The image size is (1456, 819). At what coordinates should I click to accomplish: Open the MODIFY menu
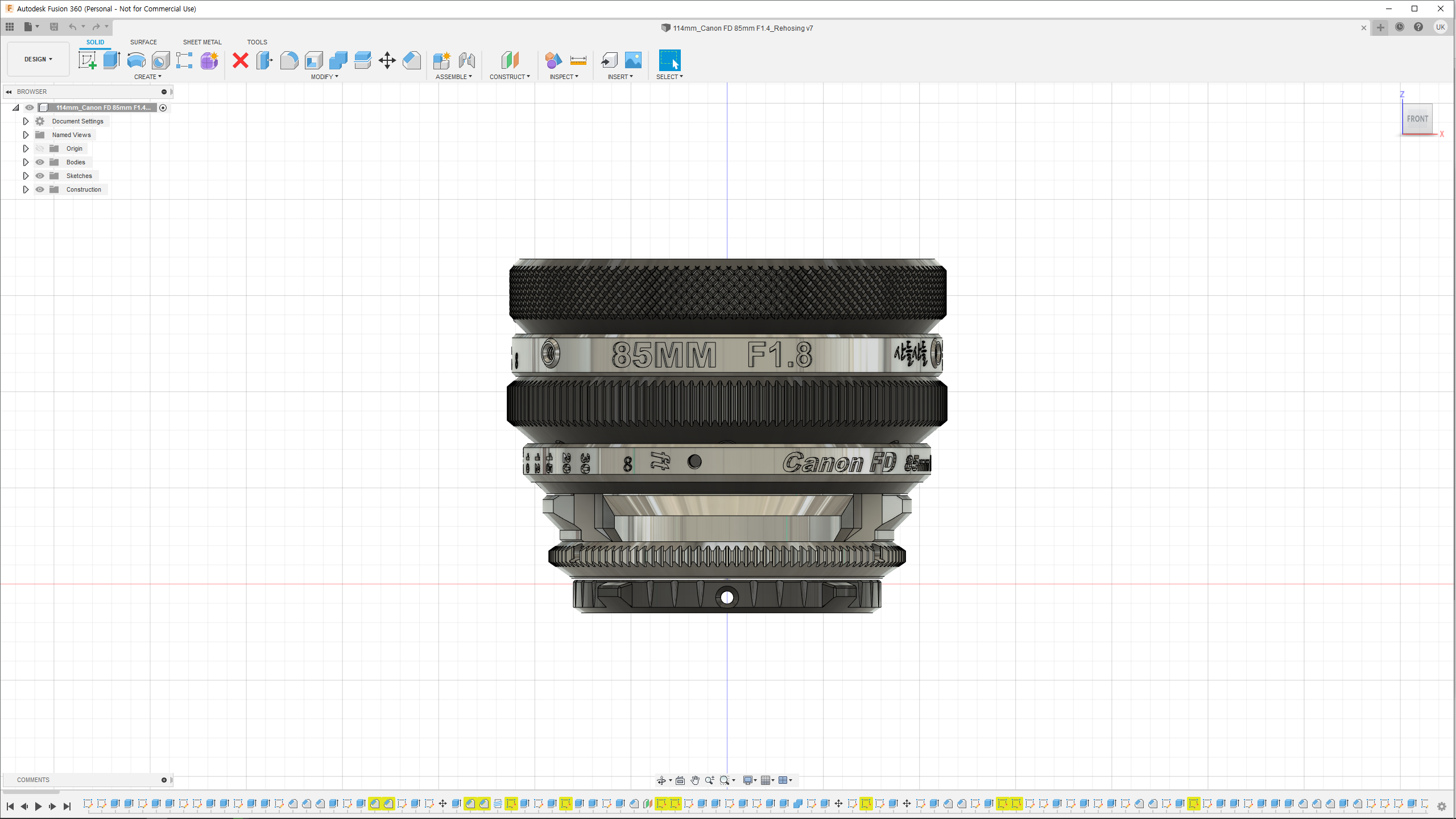point(324,77)
